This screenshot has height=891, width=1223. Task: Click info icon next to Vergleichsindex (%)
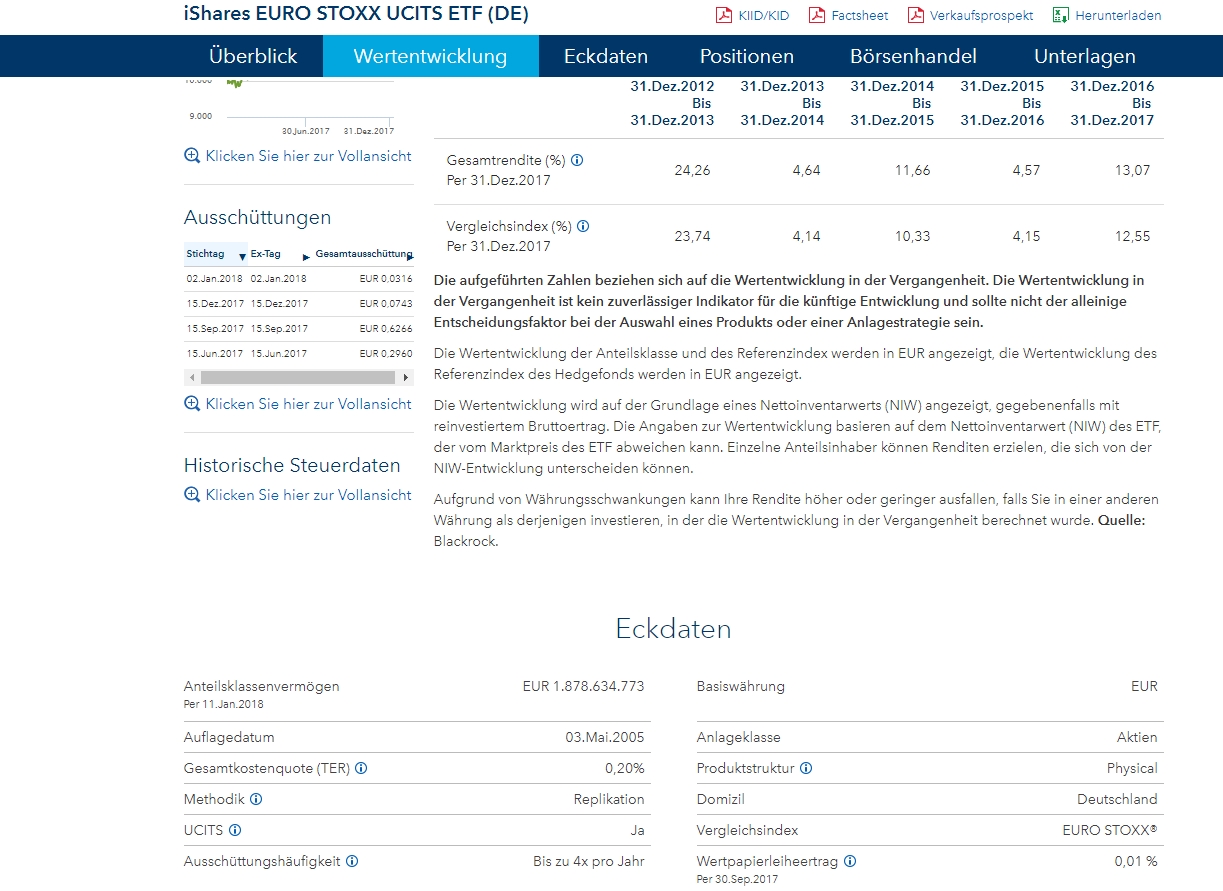pos(583,226)
